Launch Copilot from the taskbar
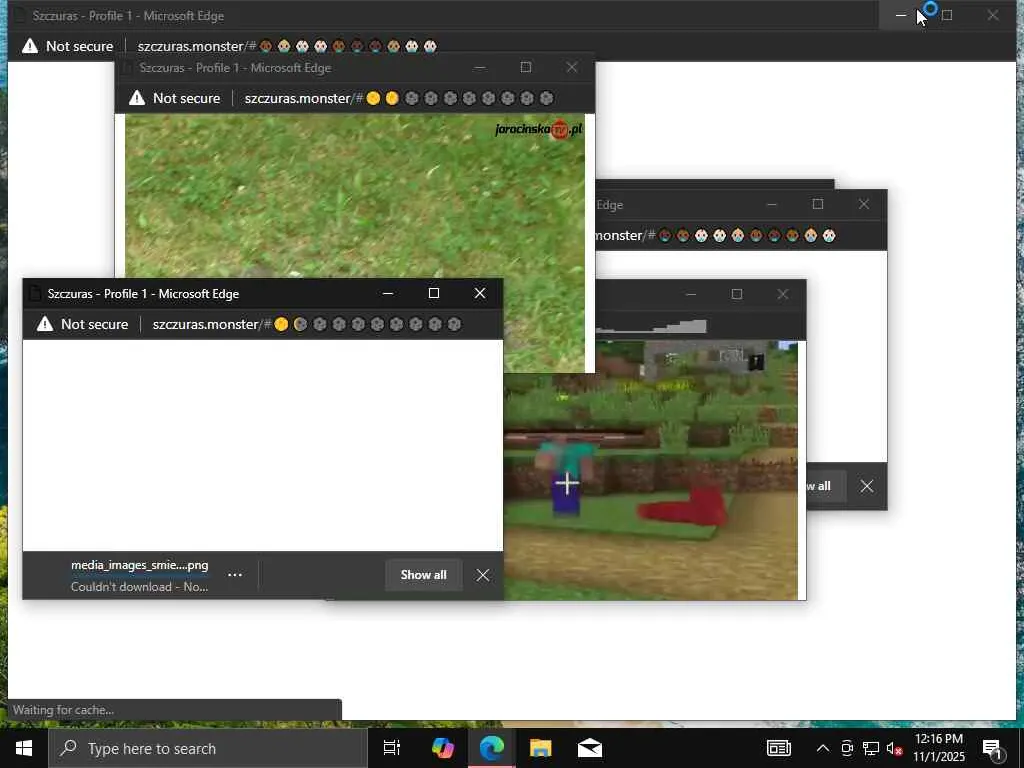The height and width of the screenshot is (768, 1024). [443, 748]
